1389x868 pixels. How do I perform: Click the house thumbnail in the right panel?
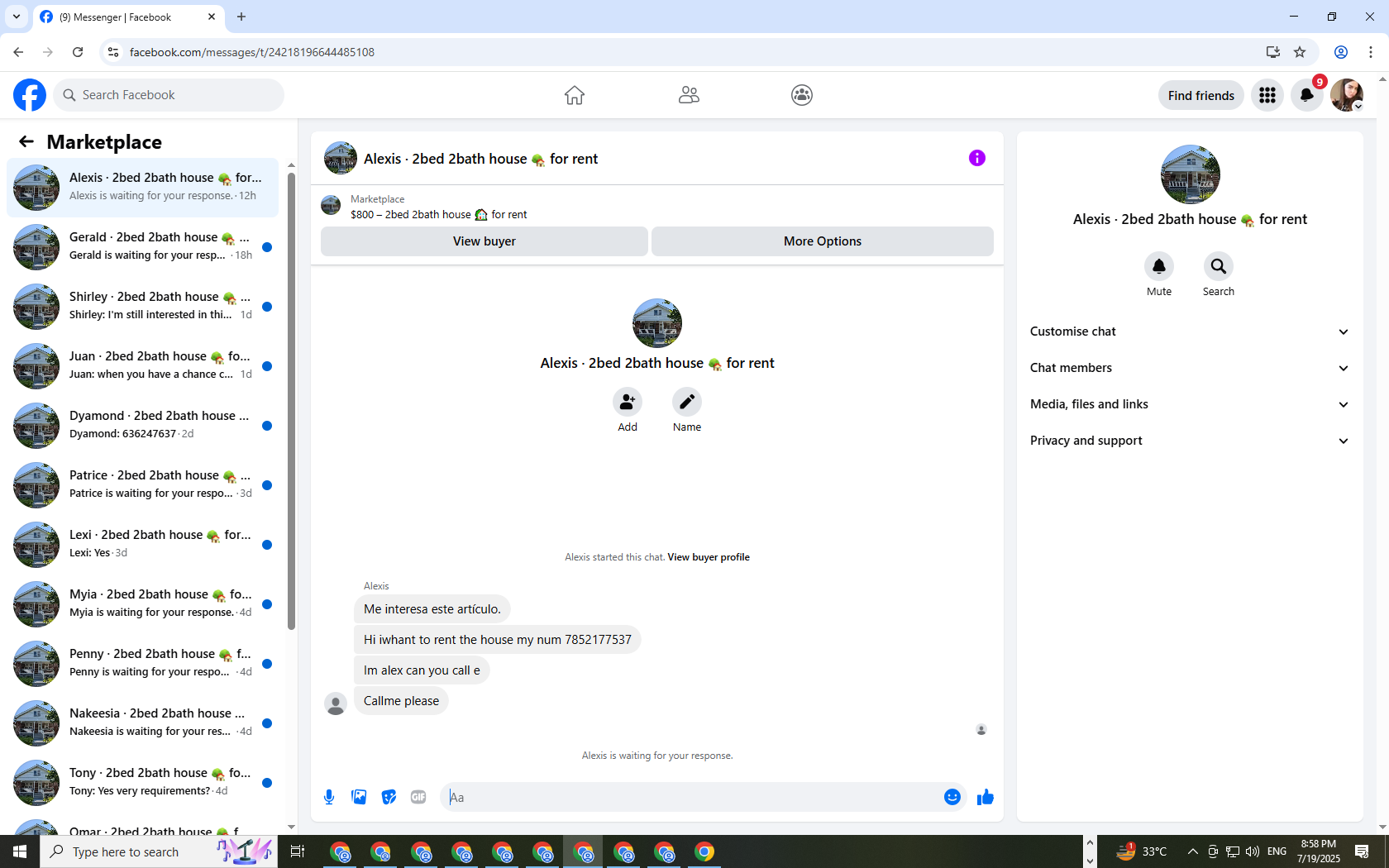pyautogui.click(x=1190, y=174)
